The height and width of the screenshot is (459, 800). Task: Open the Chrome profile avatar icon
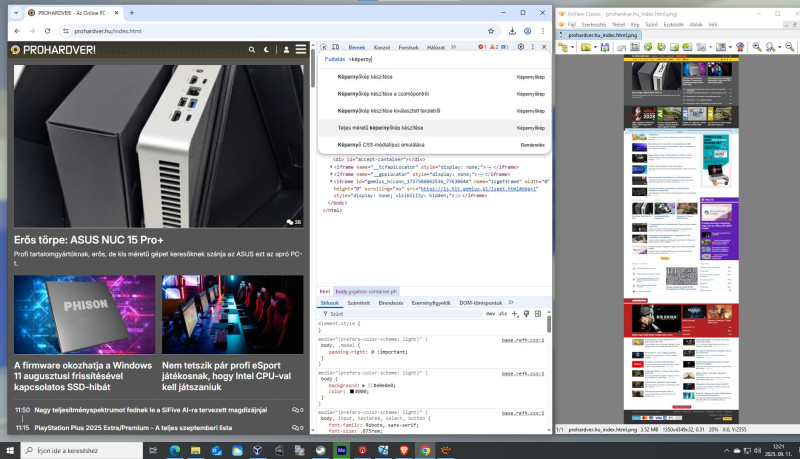point(528,31)
